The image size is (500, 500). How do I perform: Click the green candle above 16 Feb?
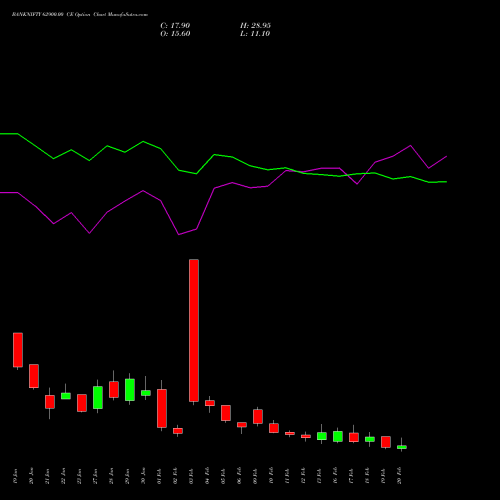[x=338, y=436]
